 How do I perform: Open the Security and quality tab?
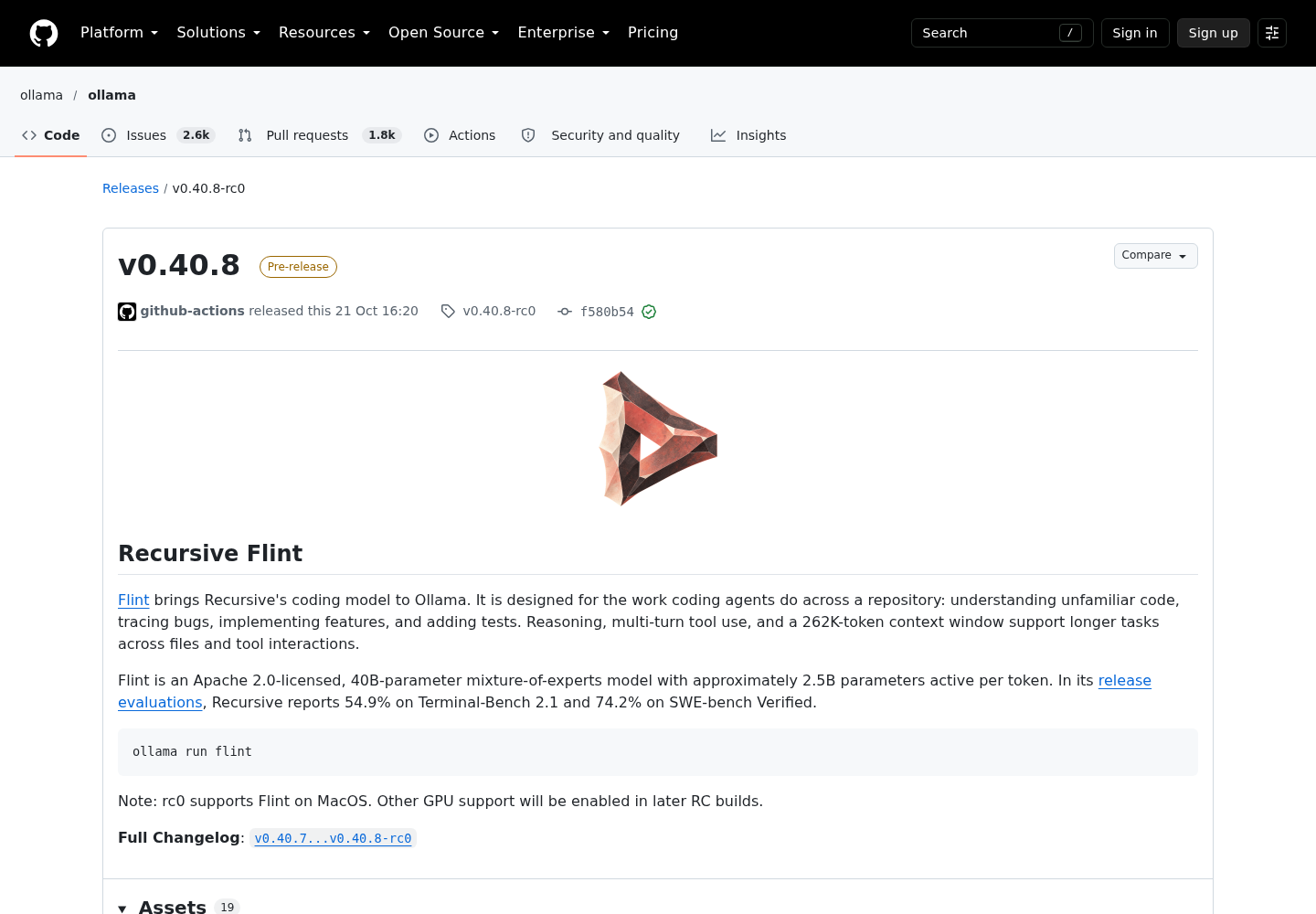(x=601, y=135)
